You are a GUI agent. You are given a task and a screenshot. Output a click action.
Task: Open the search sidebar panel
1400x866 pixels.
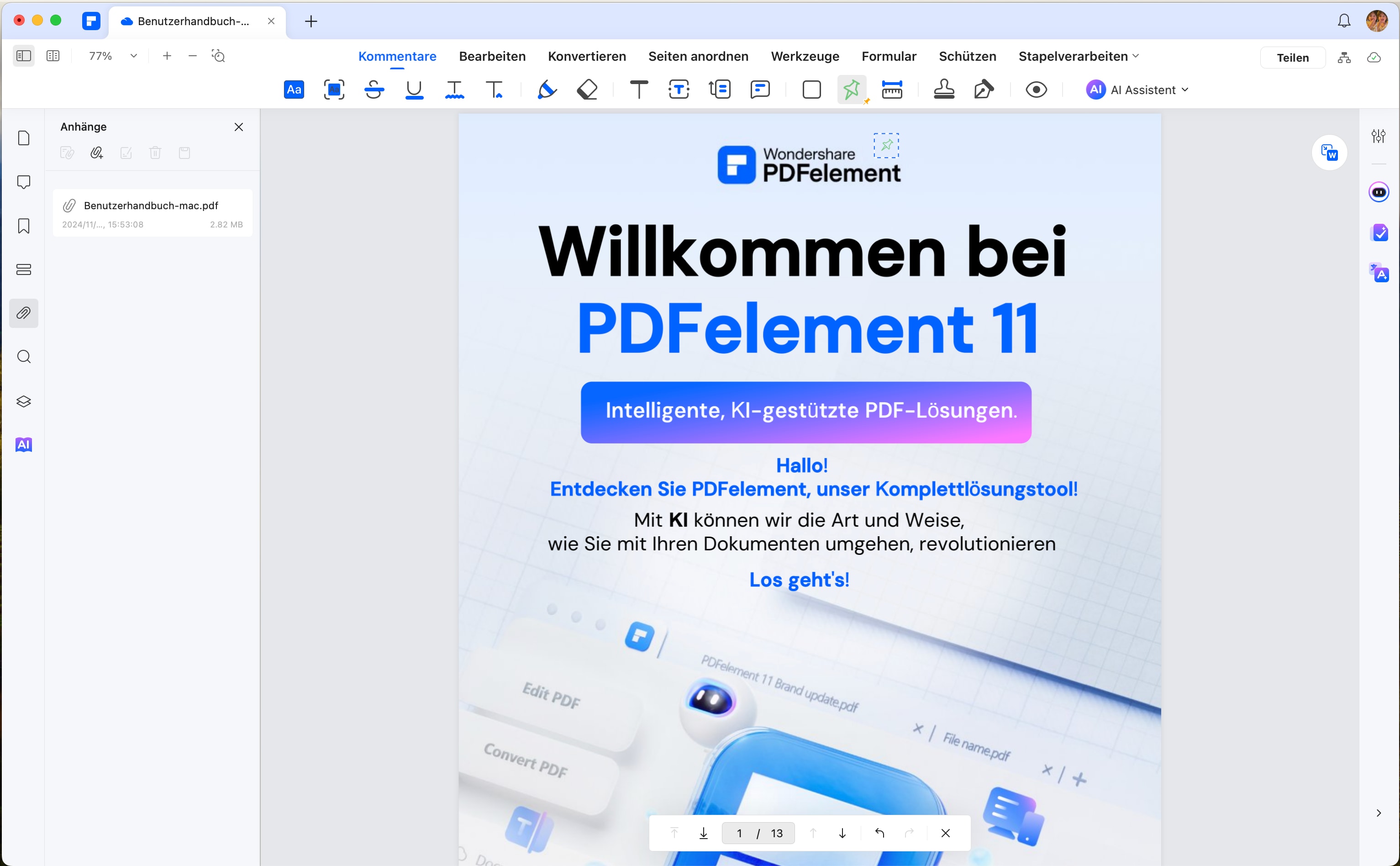coord(23,357)
